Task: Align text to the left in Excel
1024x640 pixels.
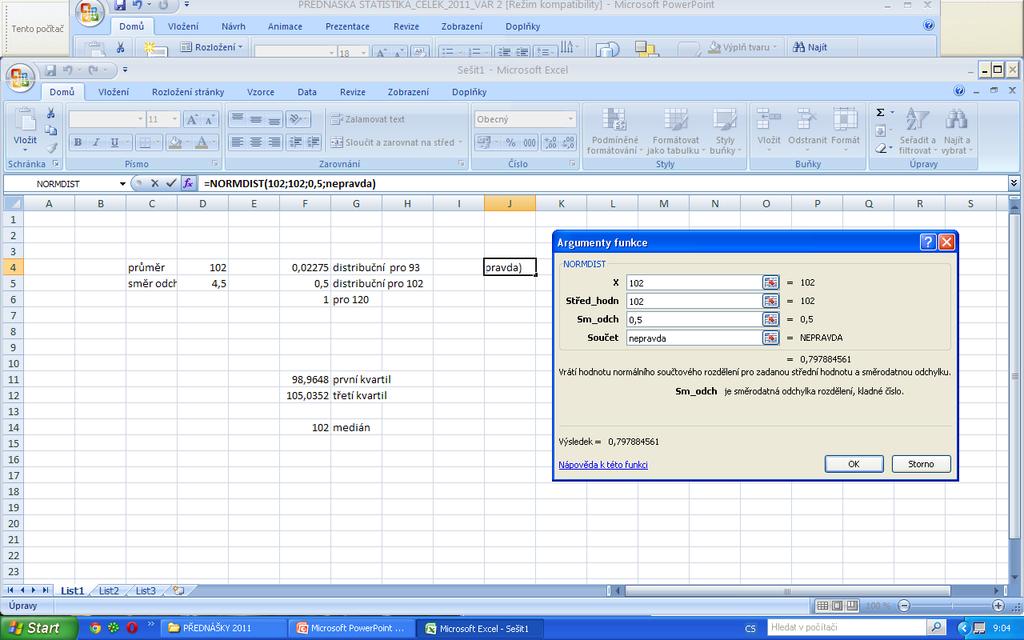Action: click(x=237, y=142)
